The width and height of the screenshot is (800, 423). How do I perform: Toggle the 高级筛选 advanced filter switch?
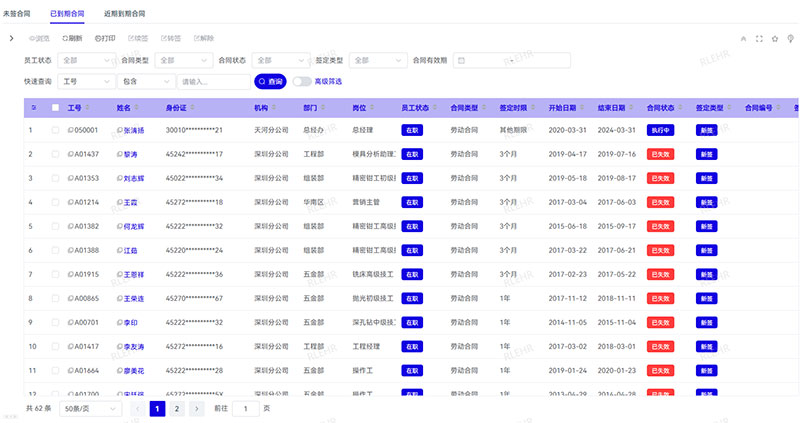click(x=302, y=82)
